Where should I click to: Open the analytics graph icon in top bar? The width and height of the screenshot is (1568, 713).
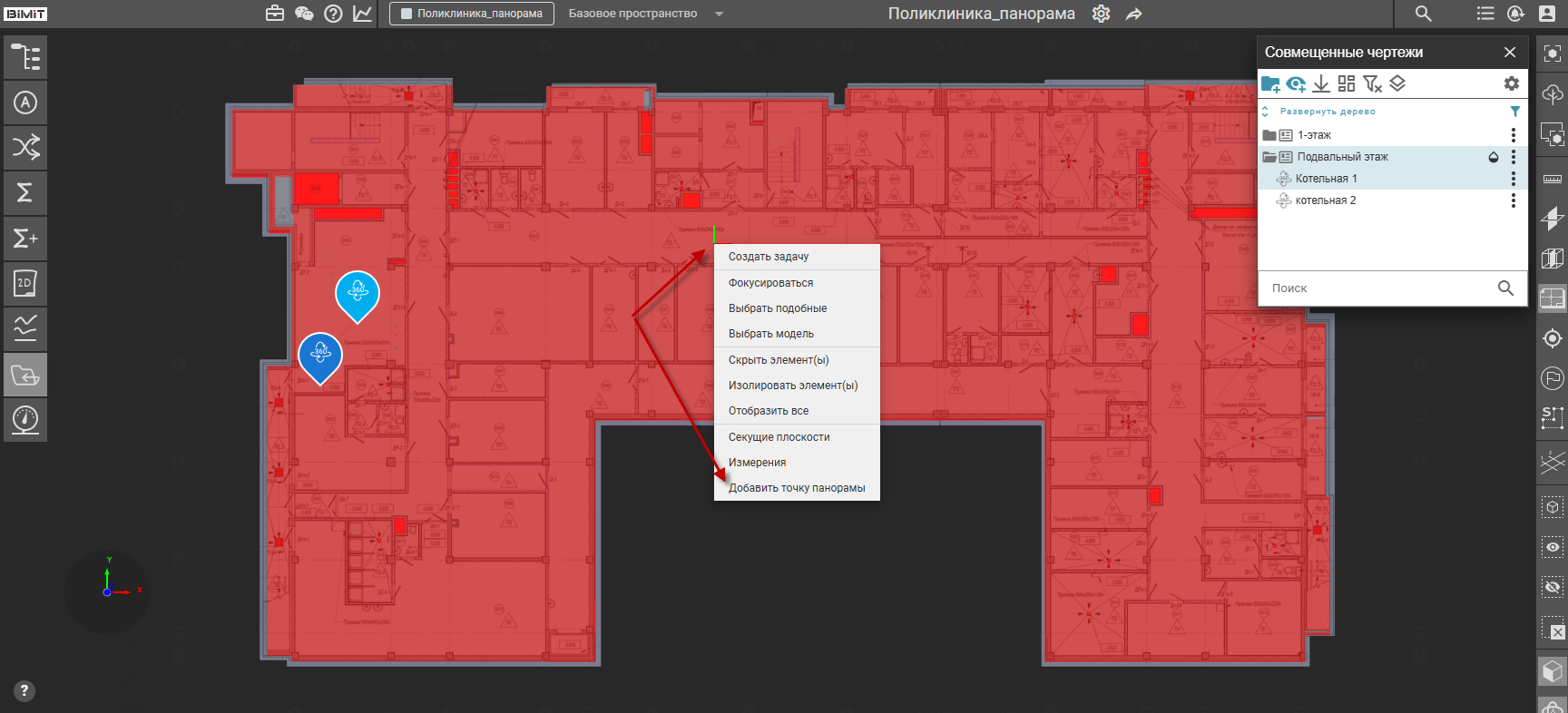pos(362,14)
